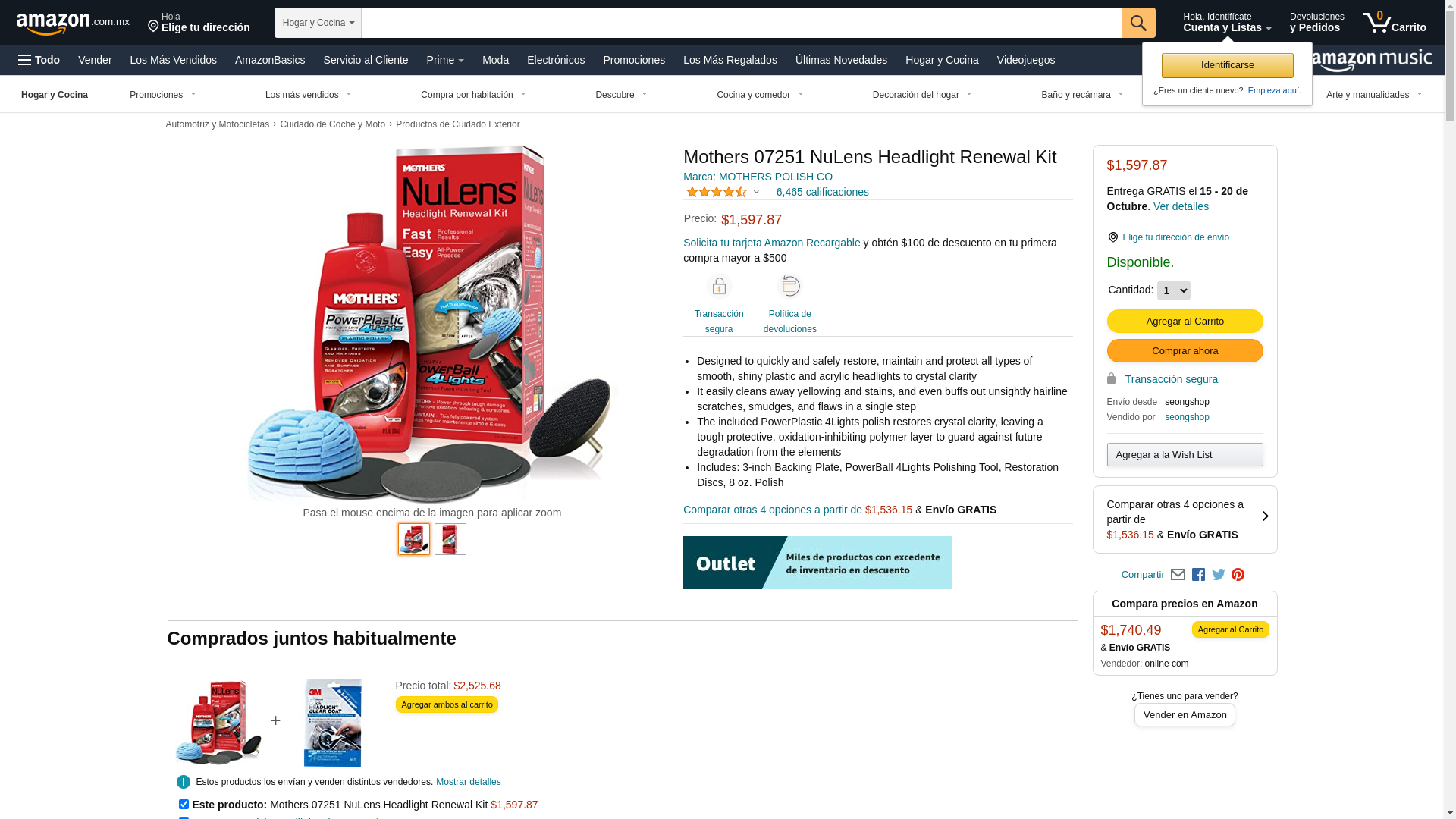Click Agregar al Carrito button
The image size is (1456, 819).
point(1185,321)
